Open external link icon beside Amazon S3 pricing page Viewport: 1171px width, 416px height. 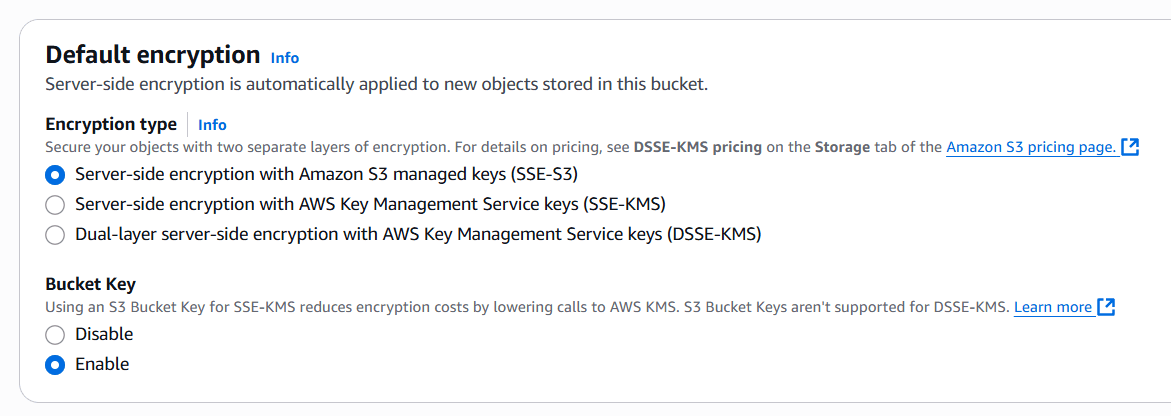click(x=1130, y=148)
